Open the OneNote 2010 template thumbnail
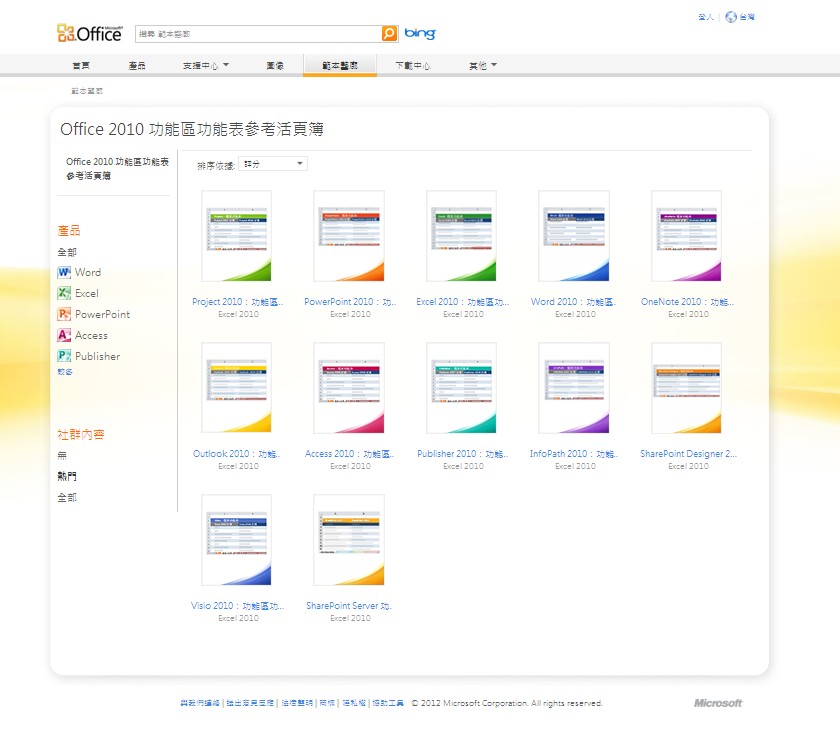The height and width of the screenshot is (745, 840). pyautogui.click(x=686, y=236)
